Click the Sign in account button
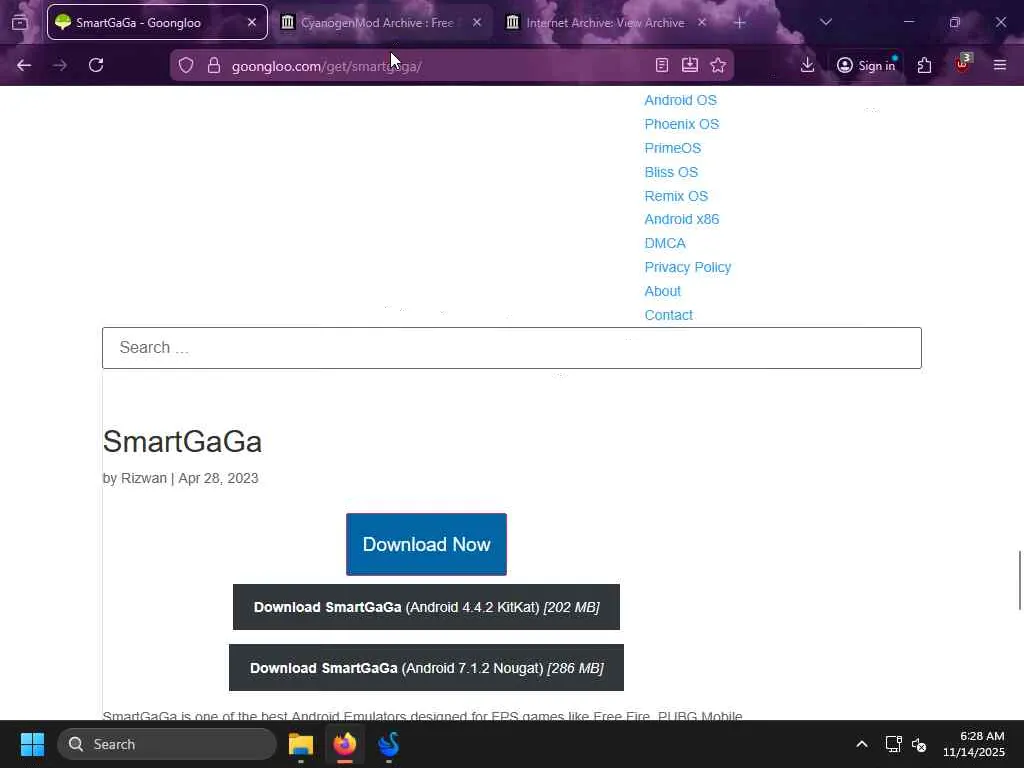The image size is (1024, 768). (867, 65)
